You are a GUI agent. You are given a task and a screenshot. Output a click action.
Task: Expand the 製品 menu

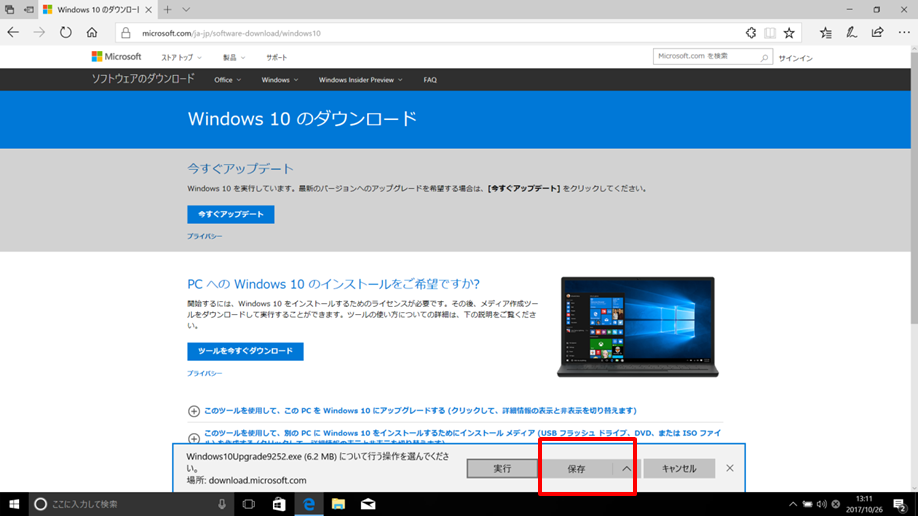(234, 57)
